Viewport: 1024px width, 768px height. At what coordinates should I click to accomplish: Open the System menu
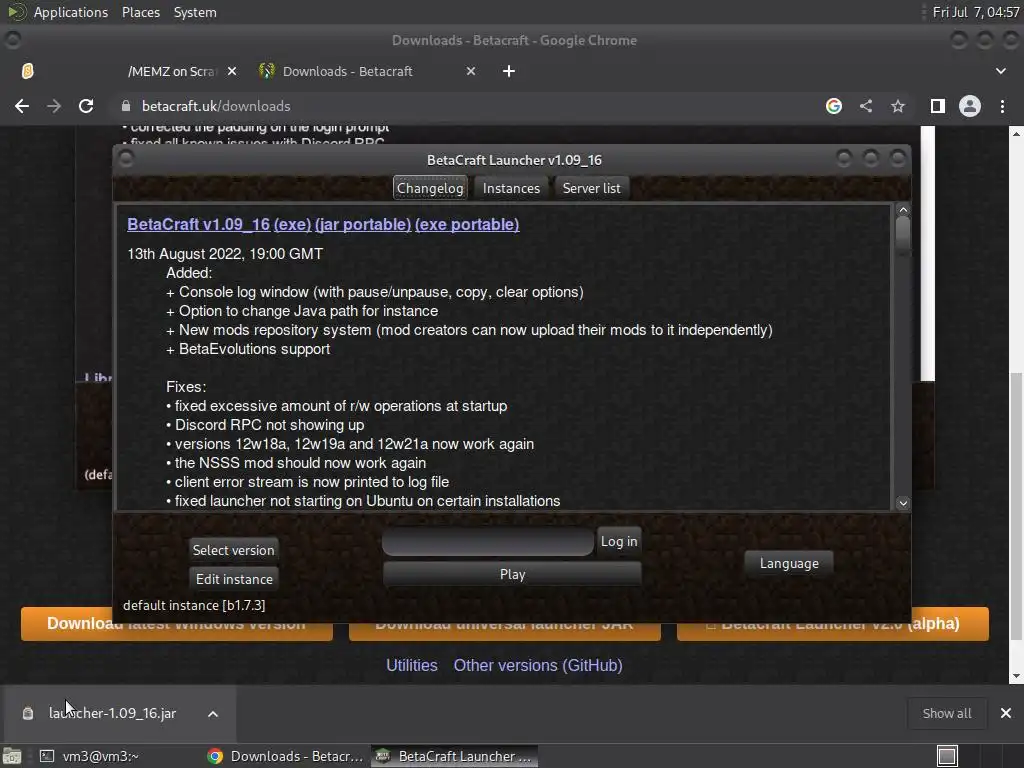click(x=195, y=12)
